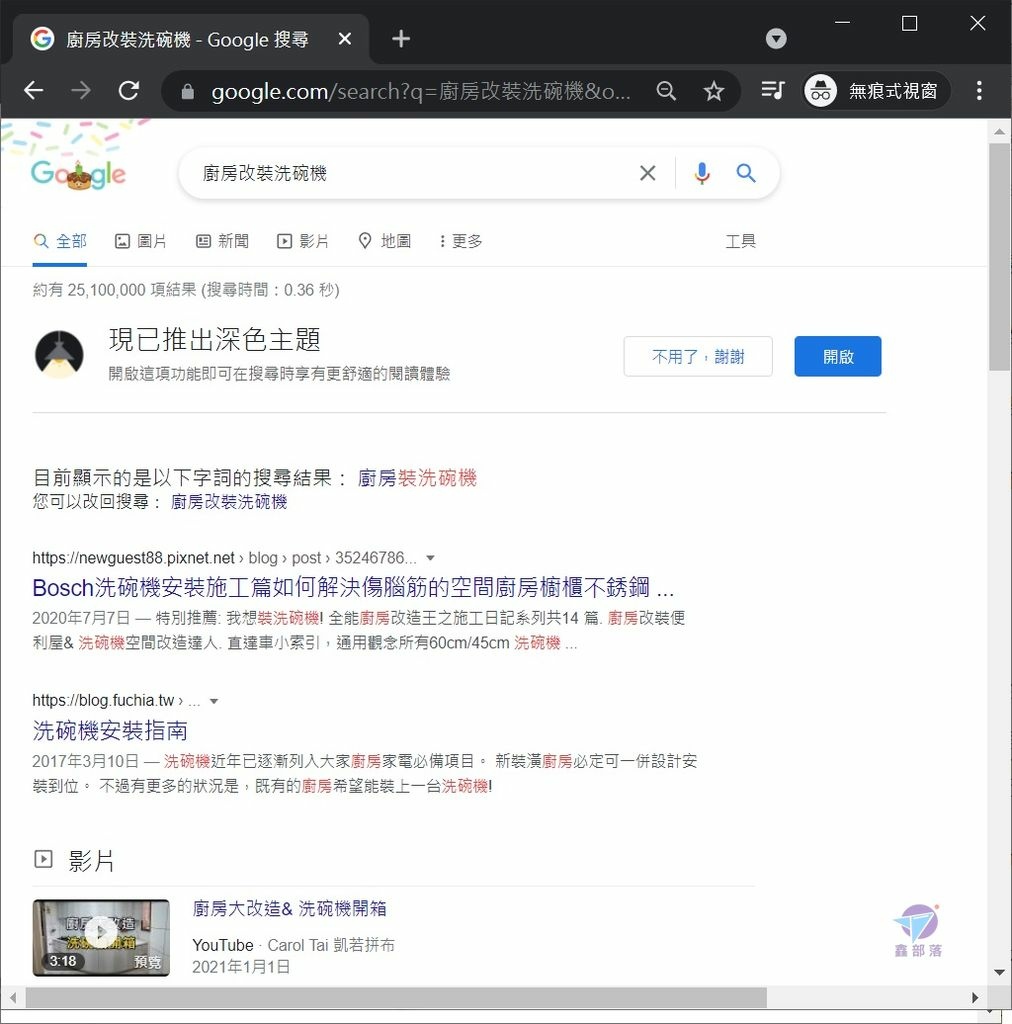Open 廚房大改造& 洗碗機開箱 video link

point(289,908)
